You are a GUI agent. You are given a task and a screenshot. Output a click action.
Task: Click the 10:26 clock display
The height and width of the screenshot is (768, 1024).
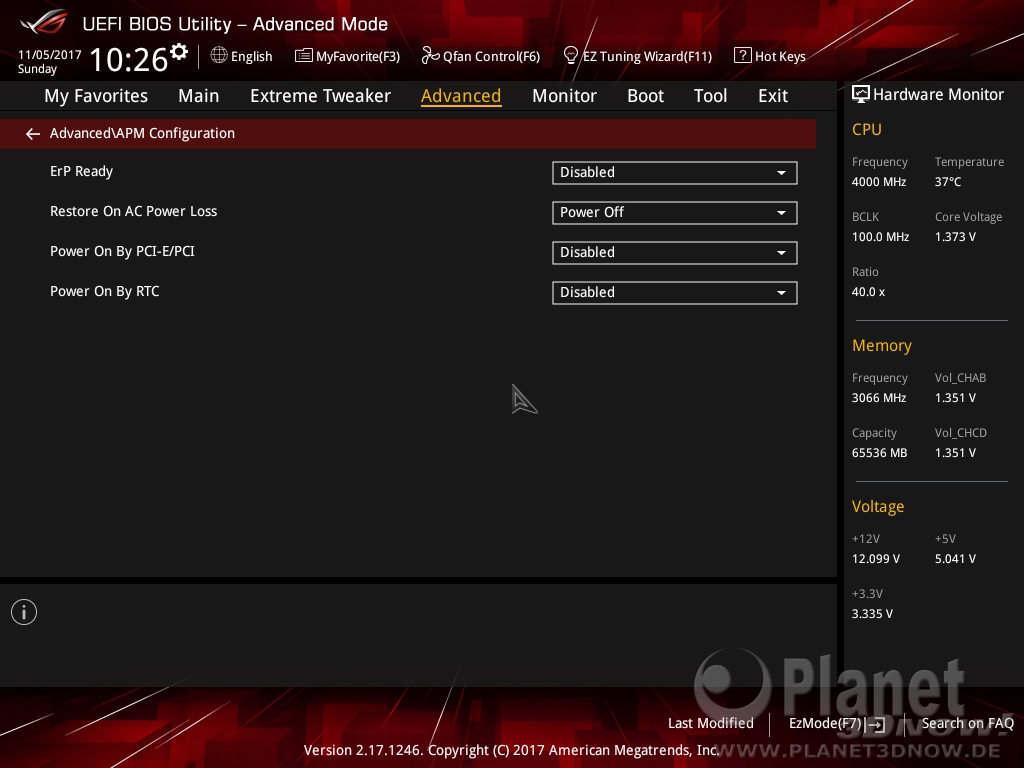tap(129, 59)
